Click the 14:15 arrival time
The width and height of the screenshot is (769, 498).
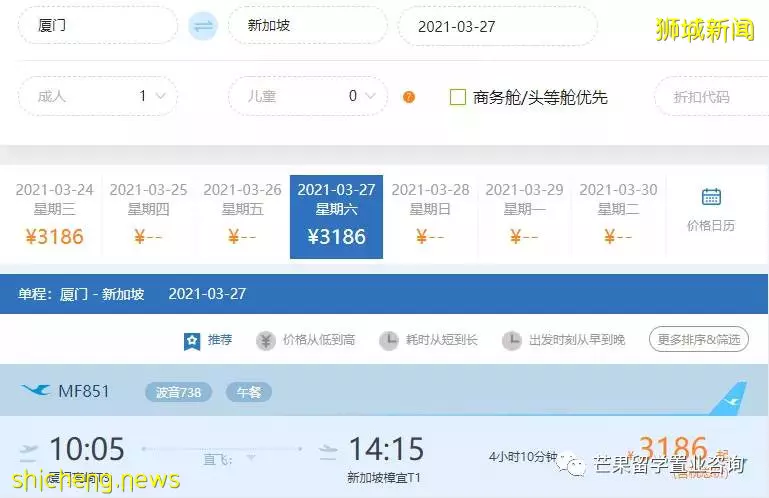tap(386, 449)
